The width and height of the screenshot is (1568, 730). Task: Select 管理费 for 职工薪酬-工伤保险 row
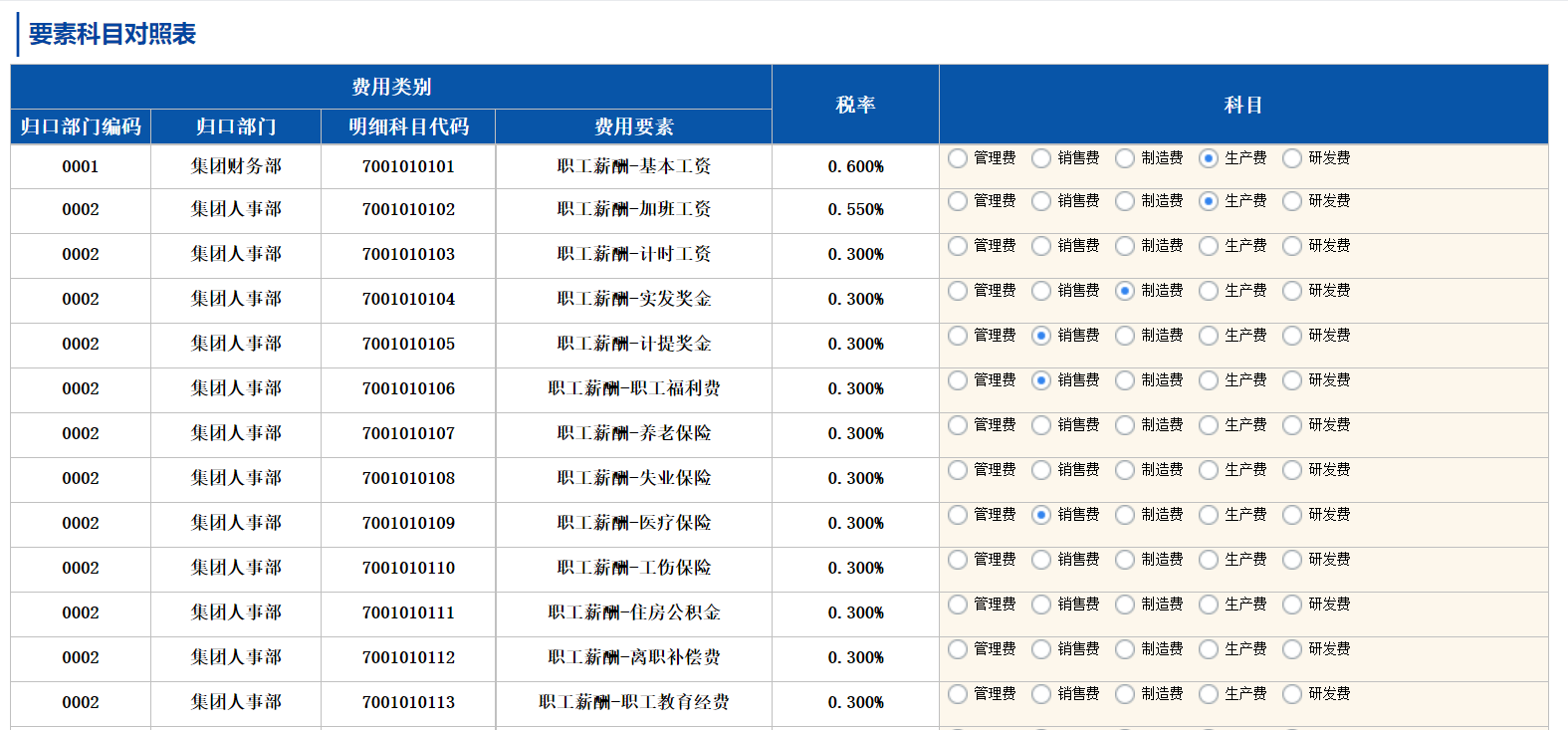tap(958, 560)
